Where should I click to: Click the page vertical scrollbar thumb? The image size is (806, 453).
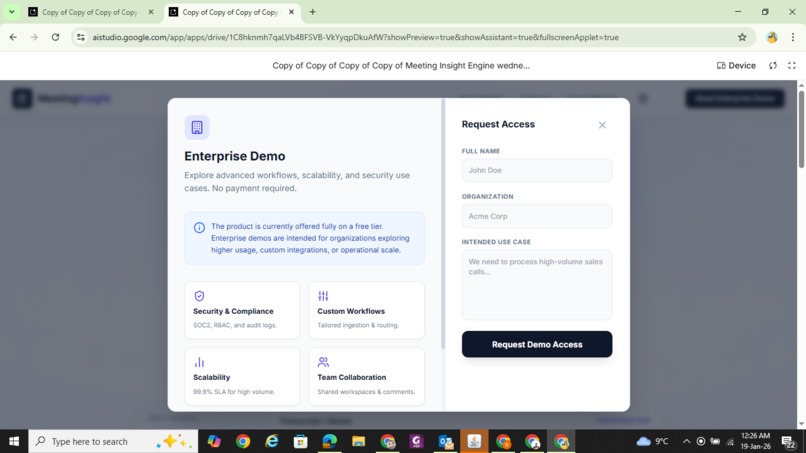click(801, 129)
